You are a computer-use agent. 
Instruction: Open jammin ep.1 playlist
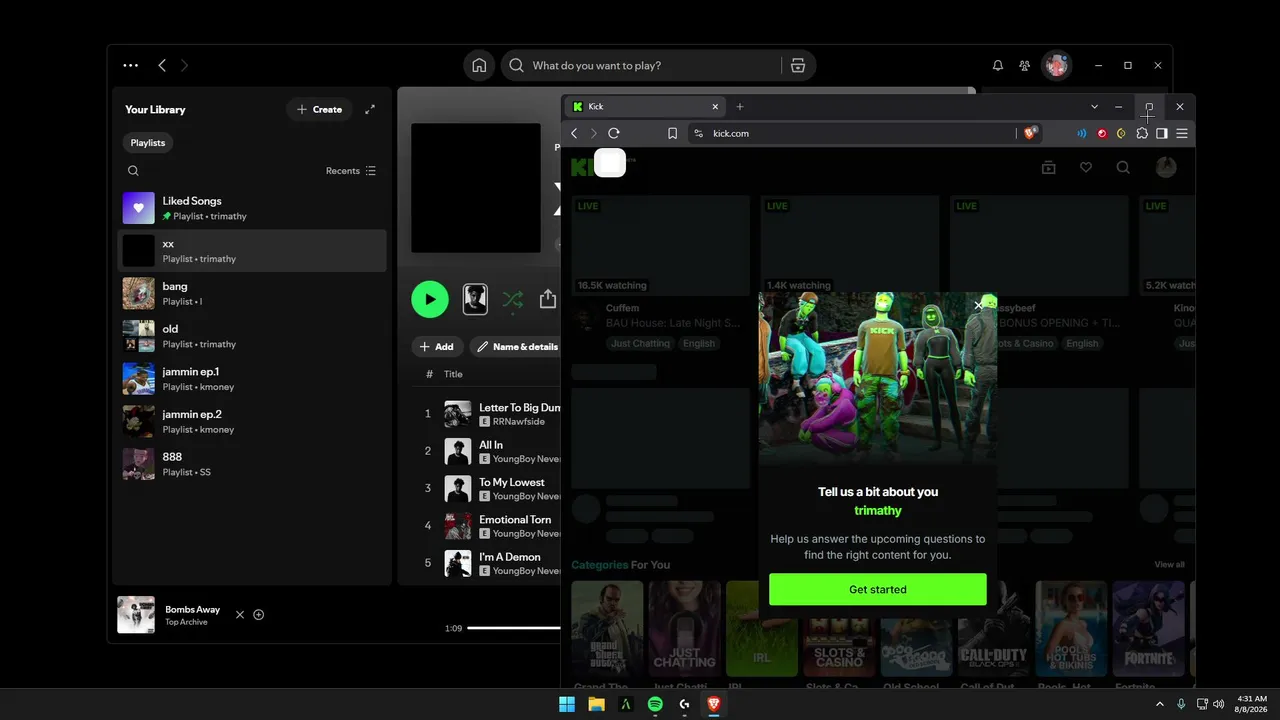[252, 379]
